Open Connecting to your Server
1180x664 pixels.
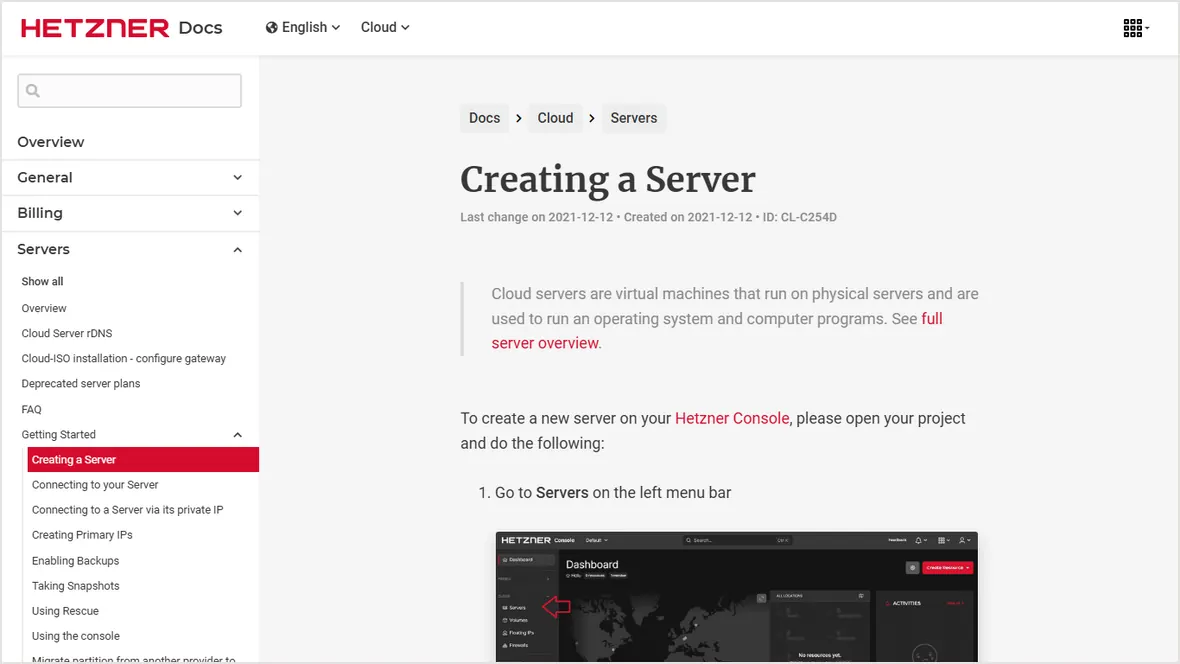[95, 485]
